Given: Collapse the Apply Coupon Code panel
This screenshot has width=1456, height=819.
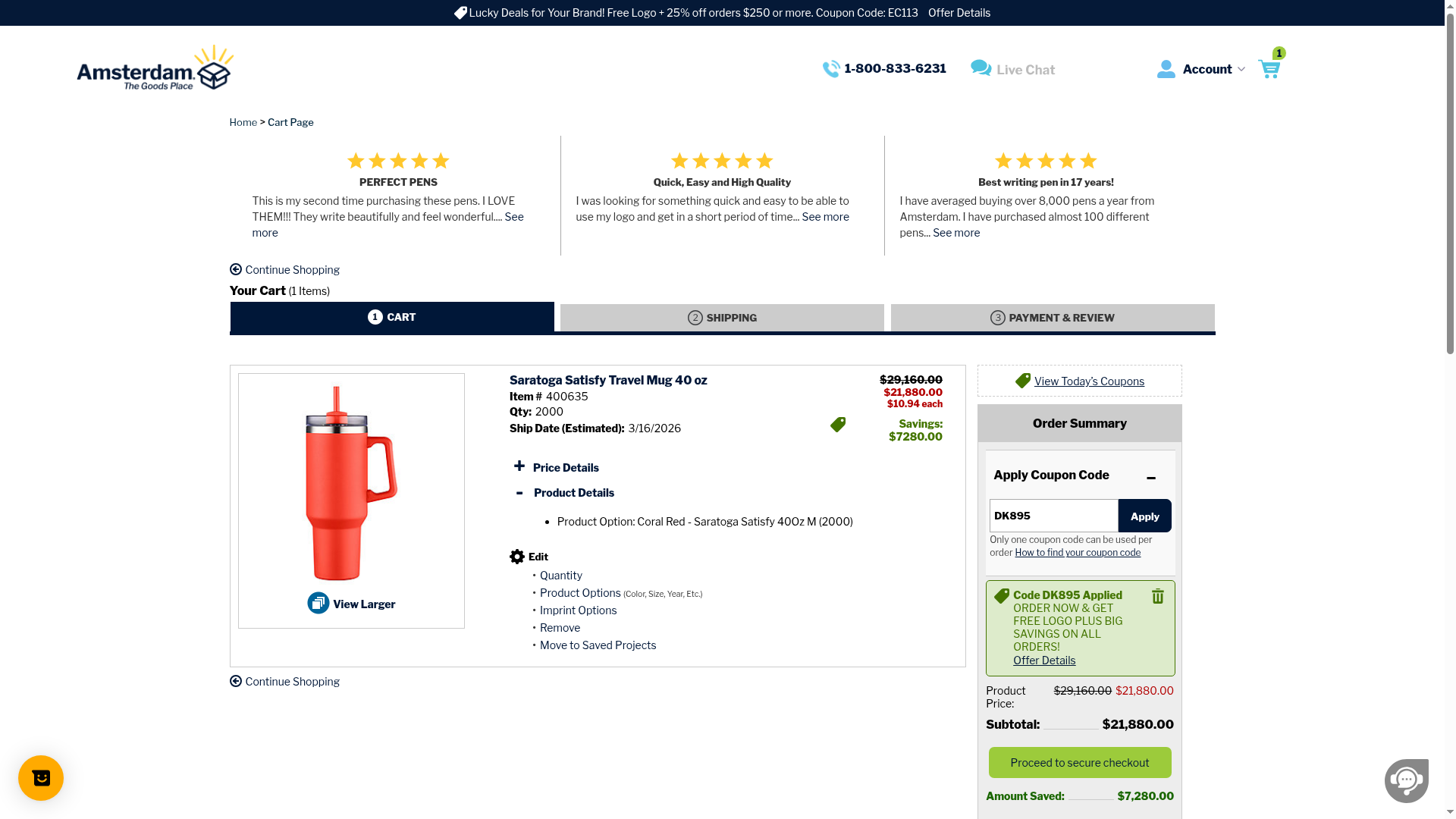Looking at the screenshot, I should point(1150,478).
